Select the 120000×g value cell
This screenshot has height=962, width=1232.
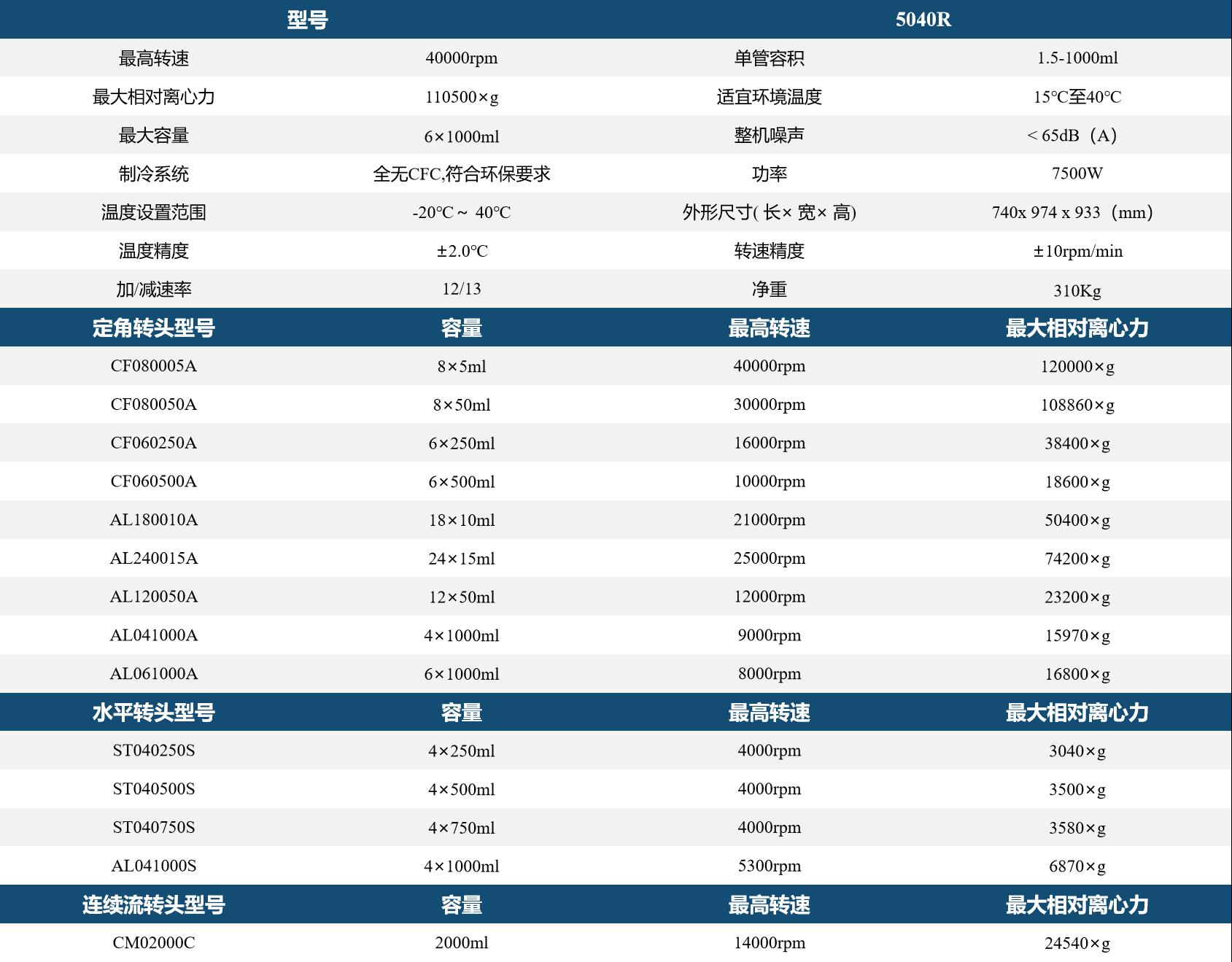[1077, 367]
